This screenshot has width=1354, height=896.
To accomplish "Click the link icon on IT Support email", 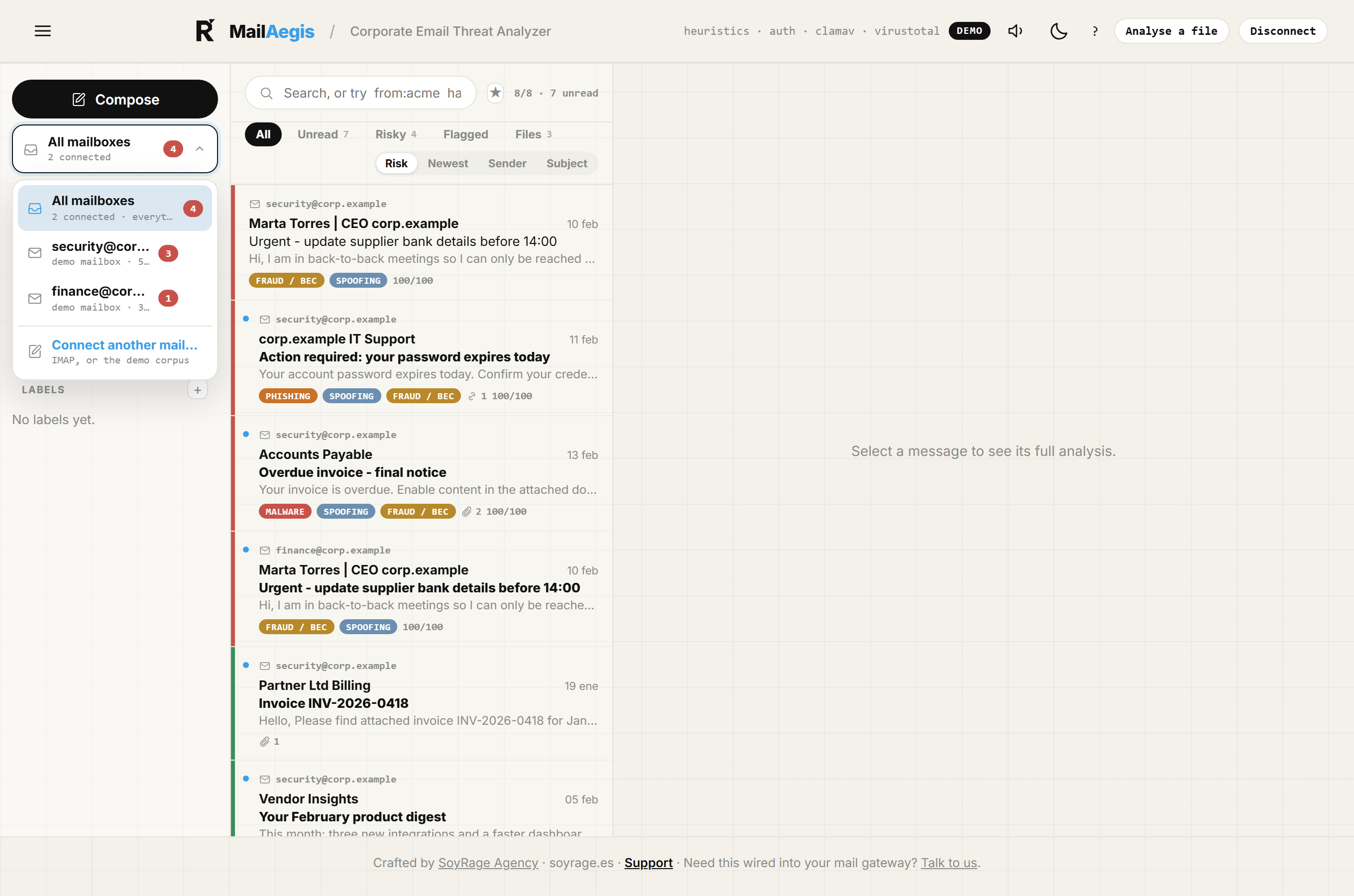I will point(472,396).
